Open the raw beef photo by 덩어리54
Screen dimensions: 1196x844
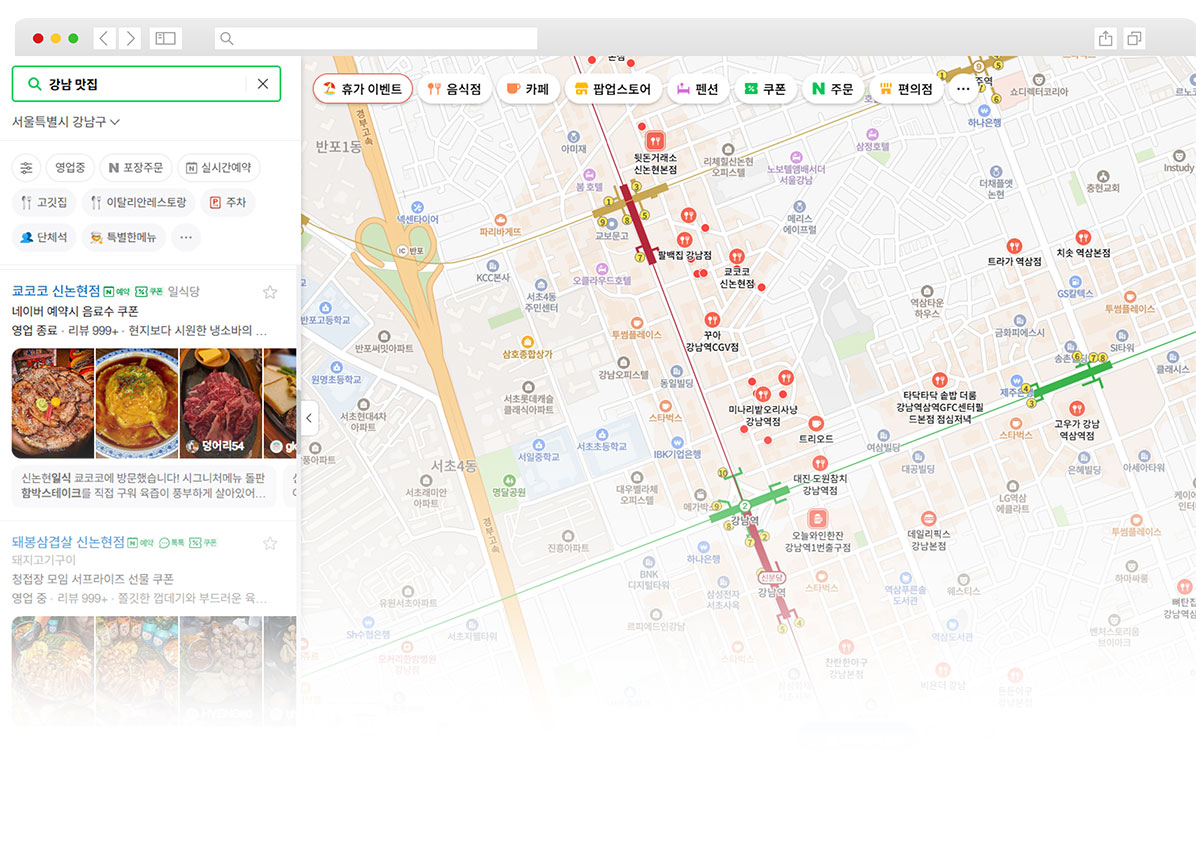pos(220,403)
